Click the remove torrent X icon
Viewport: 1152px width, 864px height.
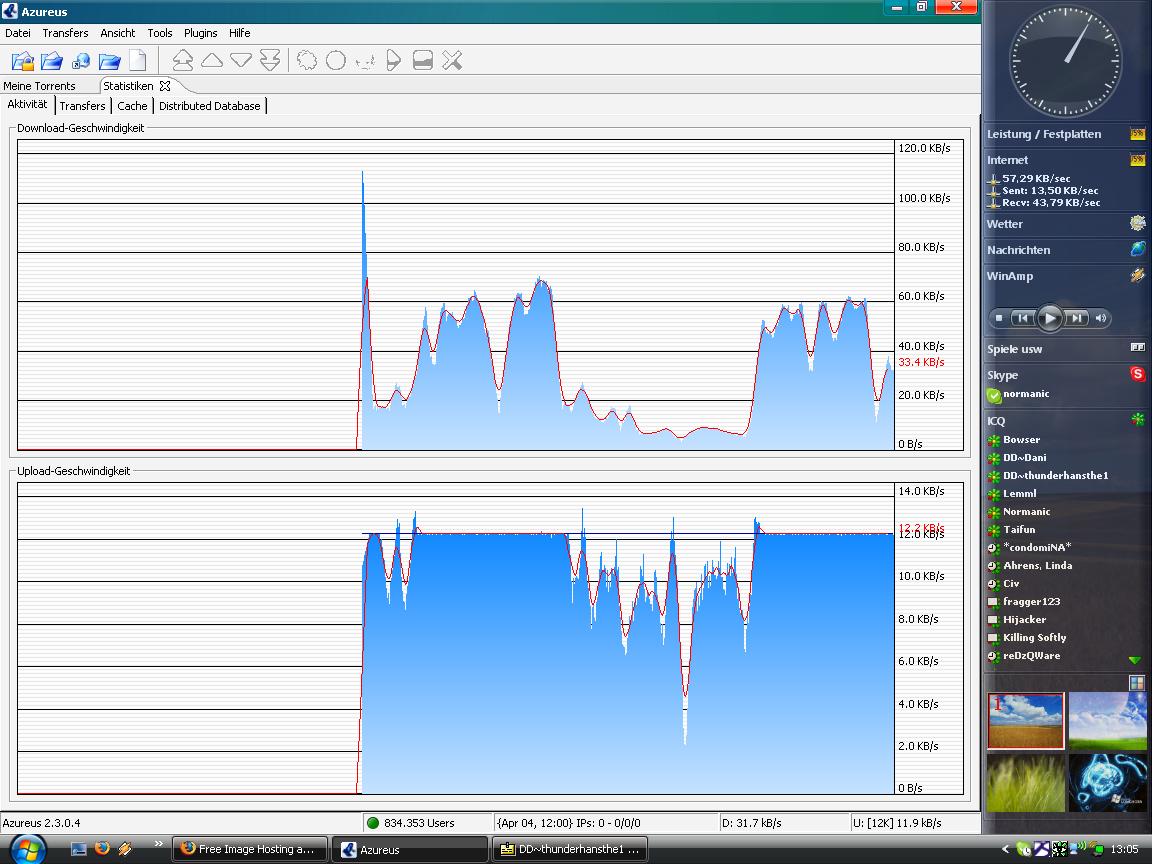[452, 61]
